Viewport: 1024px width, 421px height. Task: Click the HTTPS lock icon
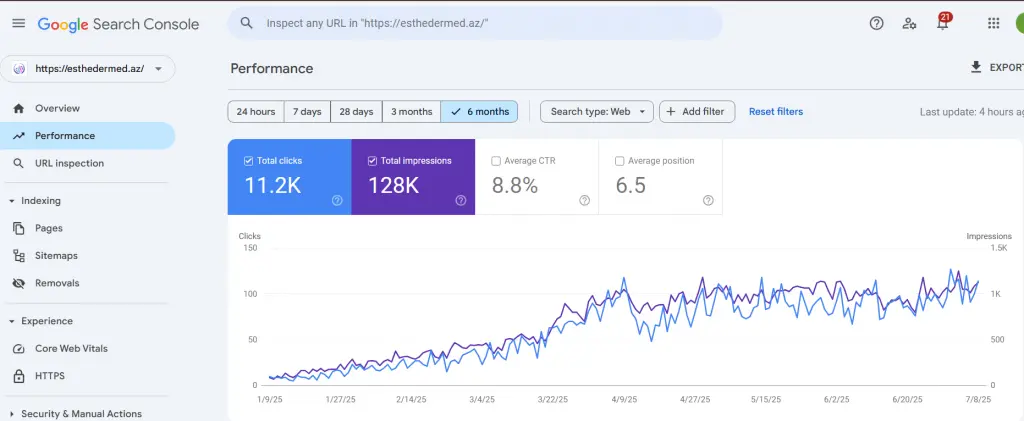(x=19, y=376)
